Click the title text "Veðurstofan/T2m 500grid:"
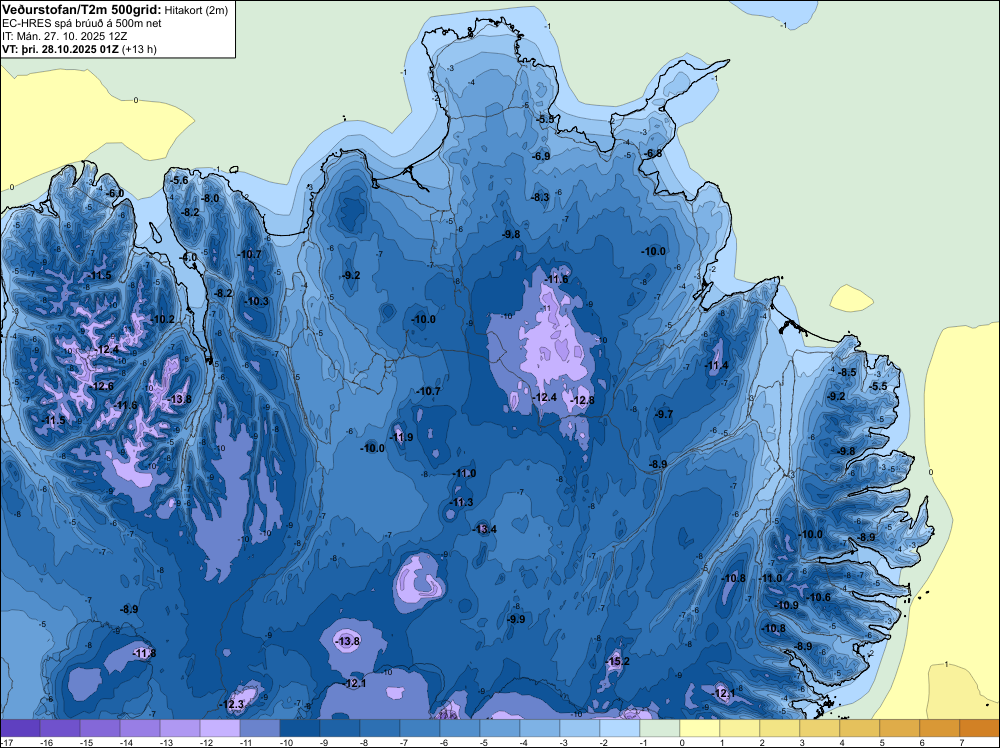 point(82,9)
